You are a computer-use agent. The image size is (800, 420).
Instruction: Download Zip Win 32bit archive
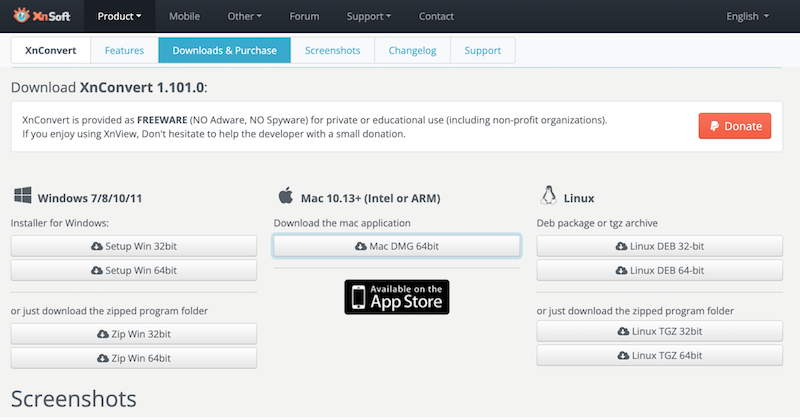coord(134,334)
